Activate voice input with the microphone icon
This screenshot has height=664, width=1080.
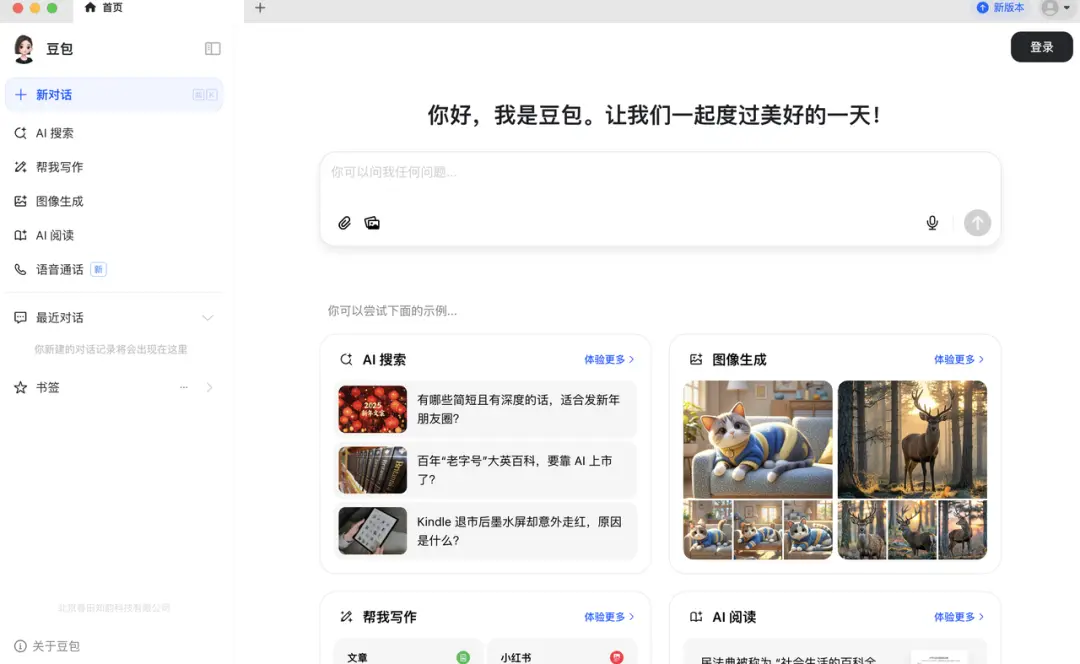(x=932, y=222)
